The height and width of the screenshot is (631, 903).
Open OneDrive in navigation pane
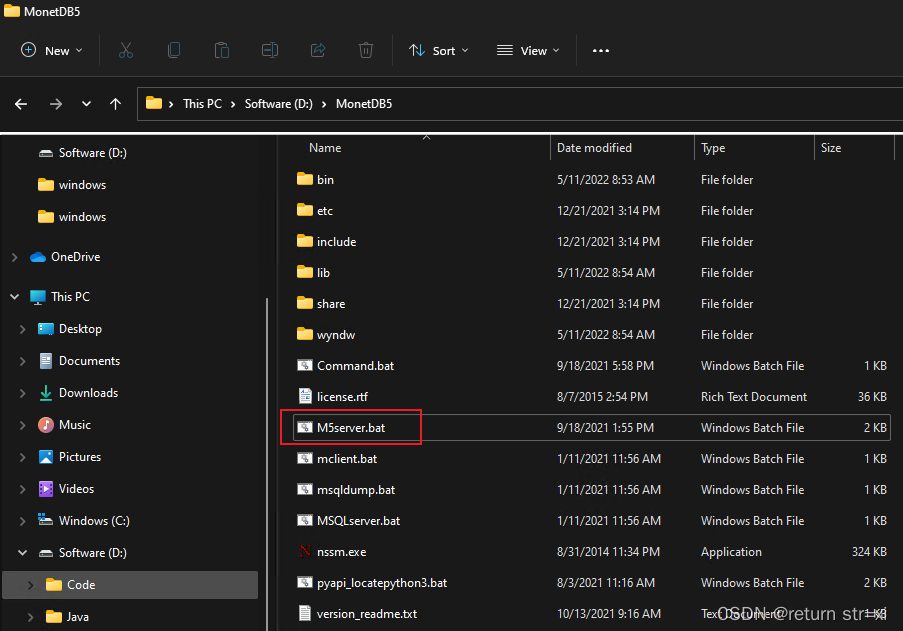pyautogui.click(x=75, y=257)
